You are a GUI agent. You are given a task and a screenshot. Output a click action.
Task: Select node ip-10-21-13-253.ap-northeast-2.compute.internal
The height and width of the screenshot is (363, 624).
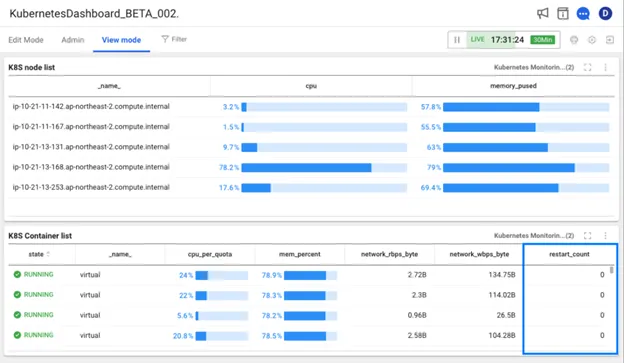tap(91, 187)
